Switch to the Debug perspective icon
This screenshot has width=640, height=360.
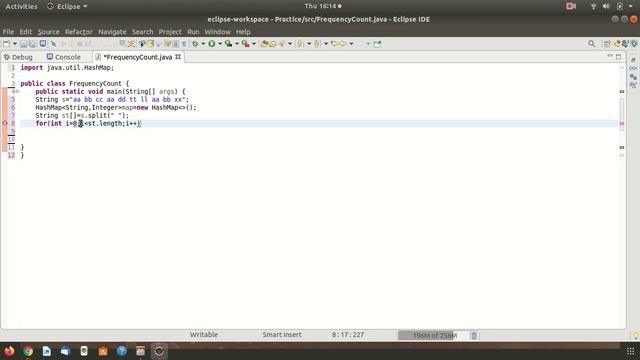click(x=633, y=44)
